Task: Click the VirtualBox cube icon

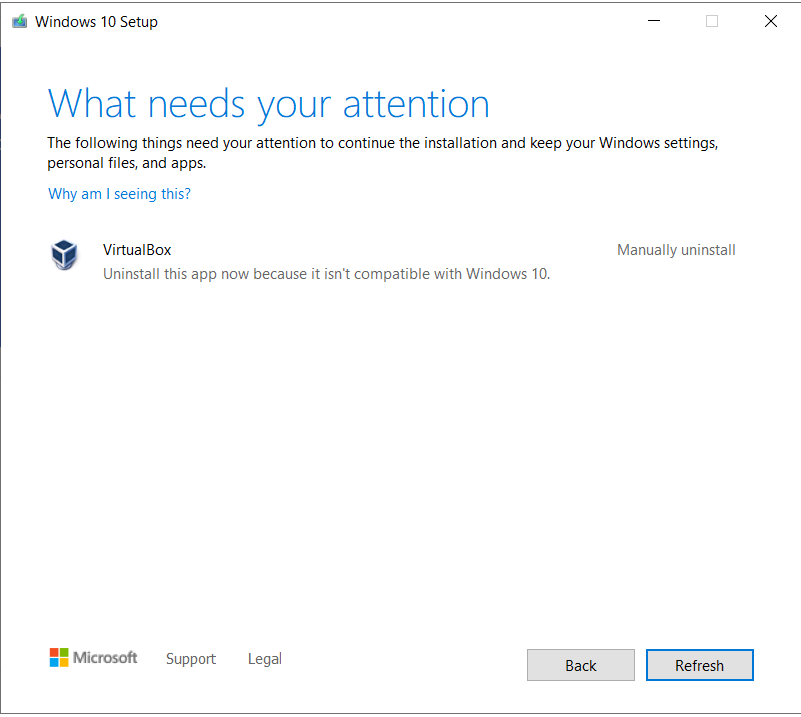Action: 64,255
